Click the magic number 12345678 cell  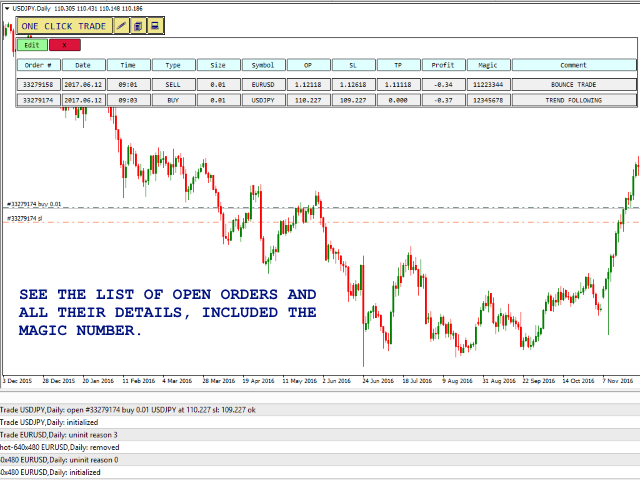pyautogui.click(x=486, y=100)
